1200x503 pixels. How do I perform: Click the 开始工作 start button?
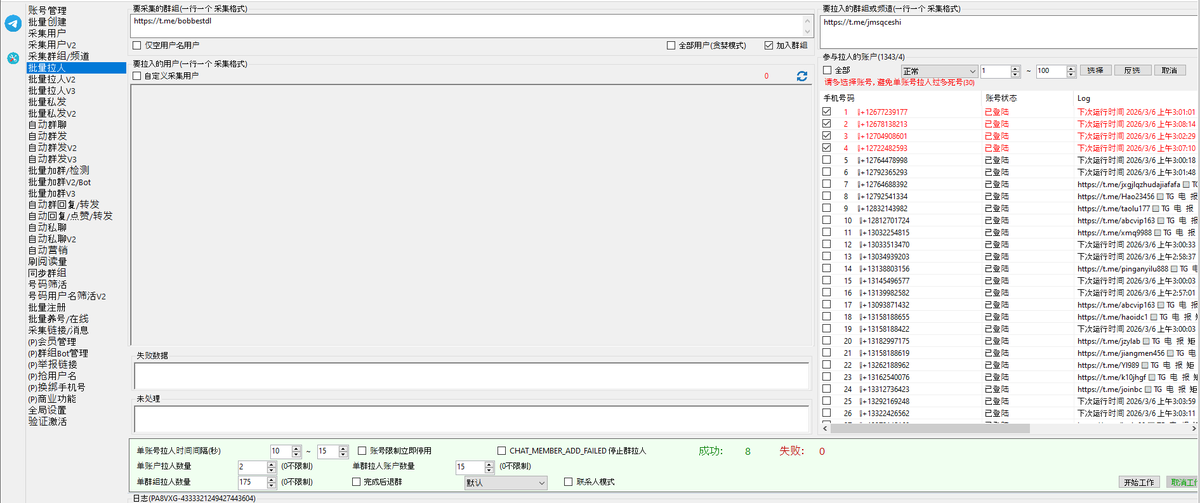click(x=1138, y=482)
